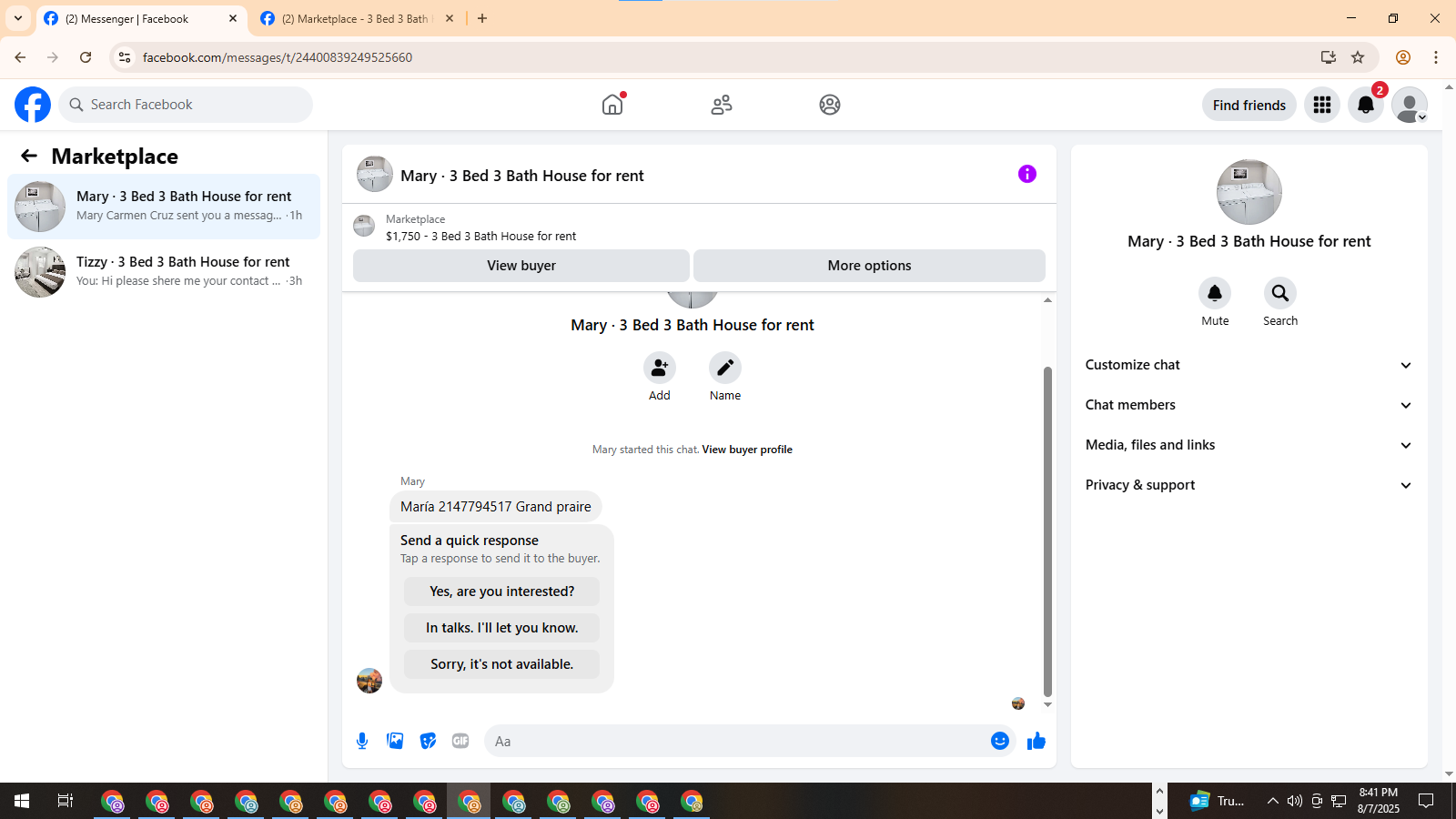
Task: Mute this conversation bell icon
Action: pyautogui.click(x=1215, y=293)
